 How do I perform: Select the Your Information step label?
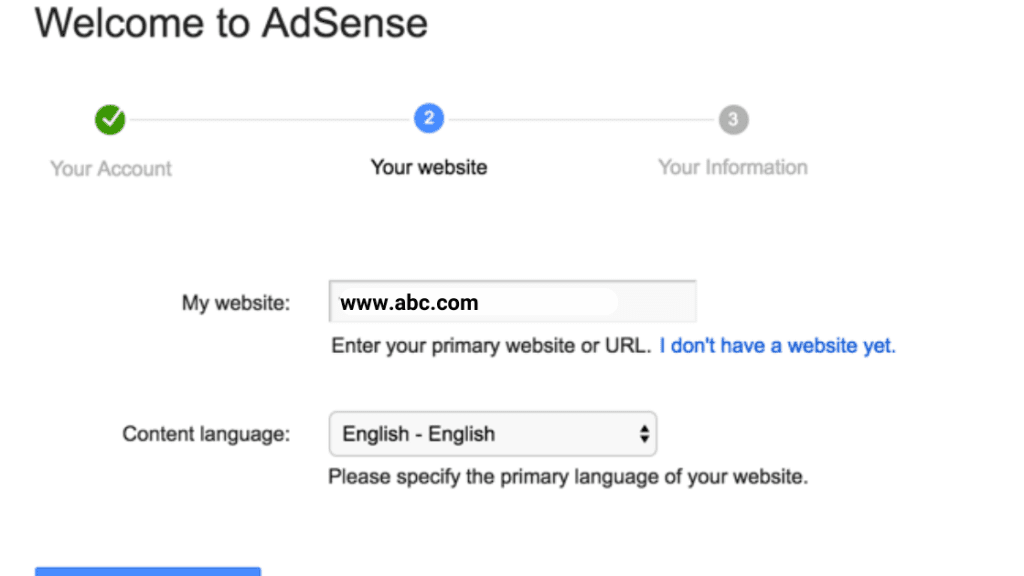(x=733, y=167)
